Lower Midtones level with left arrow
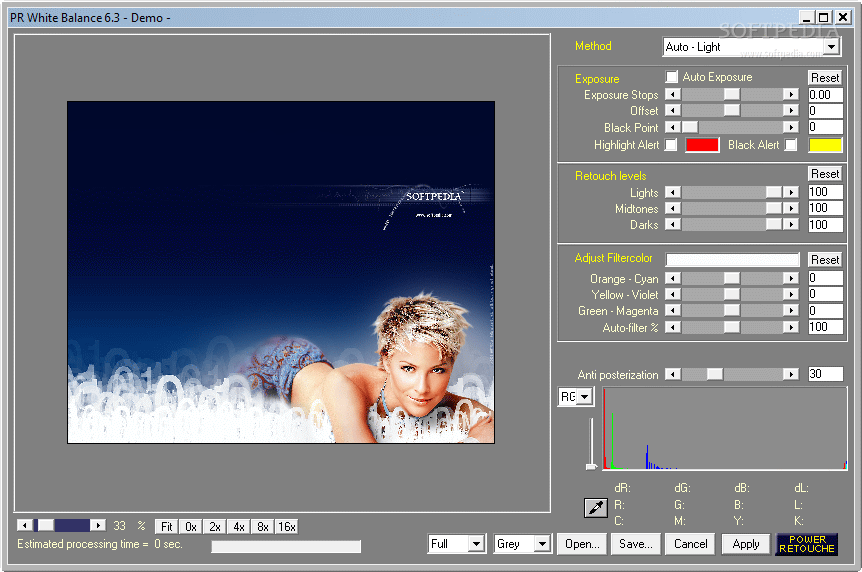 pos(673,208)
